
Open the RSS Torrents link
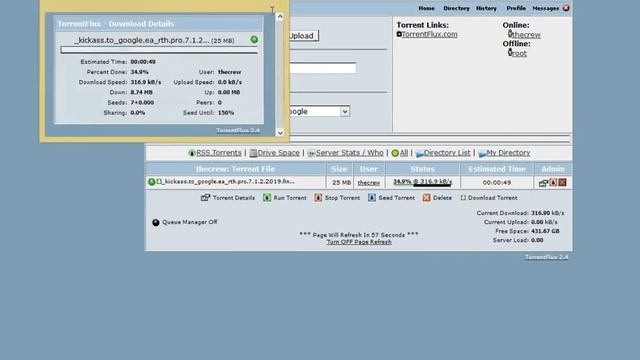click(x=219, y=153)
